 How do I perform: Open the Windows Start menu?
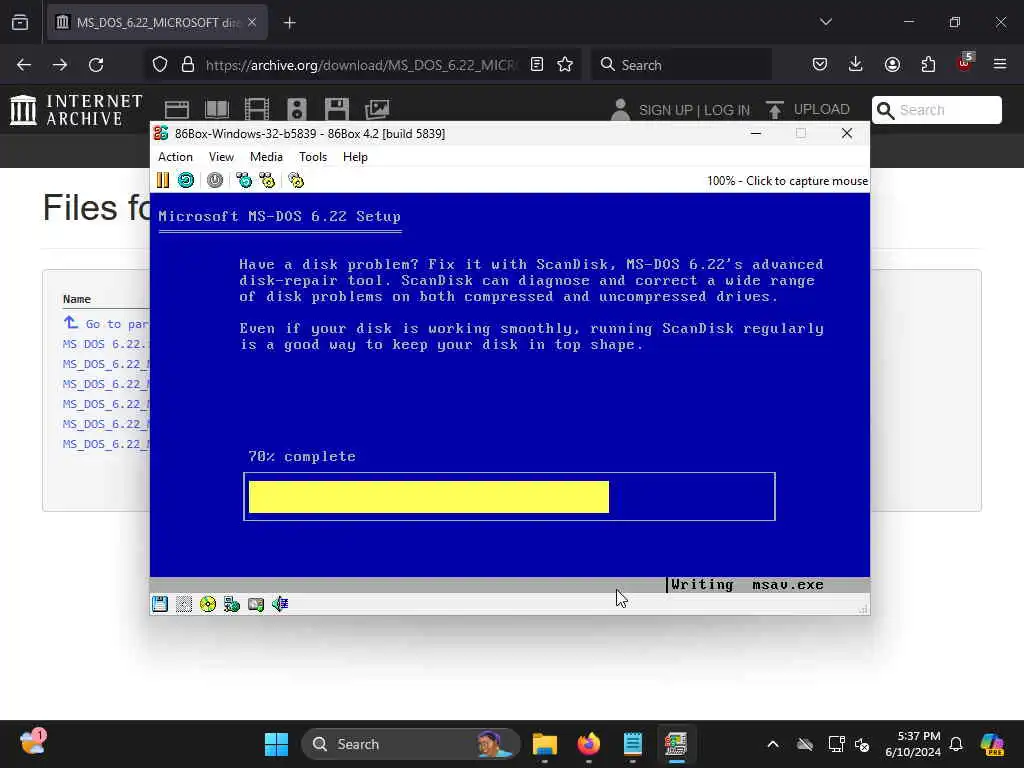click(276, 744)
